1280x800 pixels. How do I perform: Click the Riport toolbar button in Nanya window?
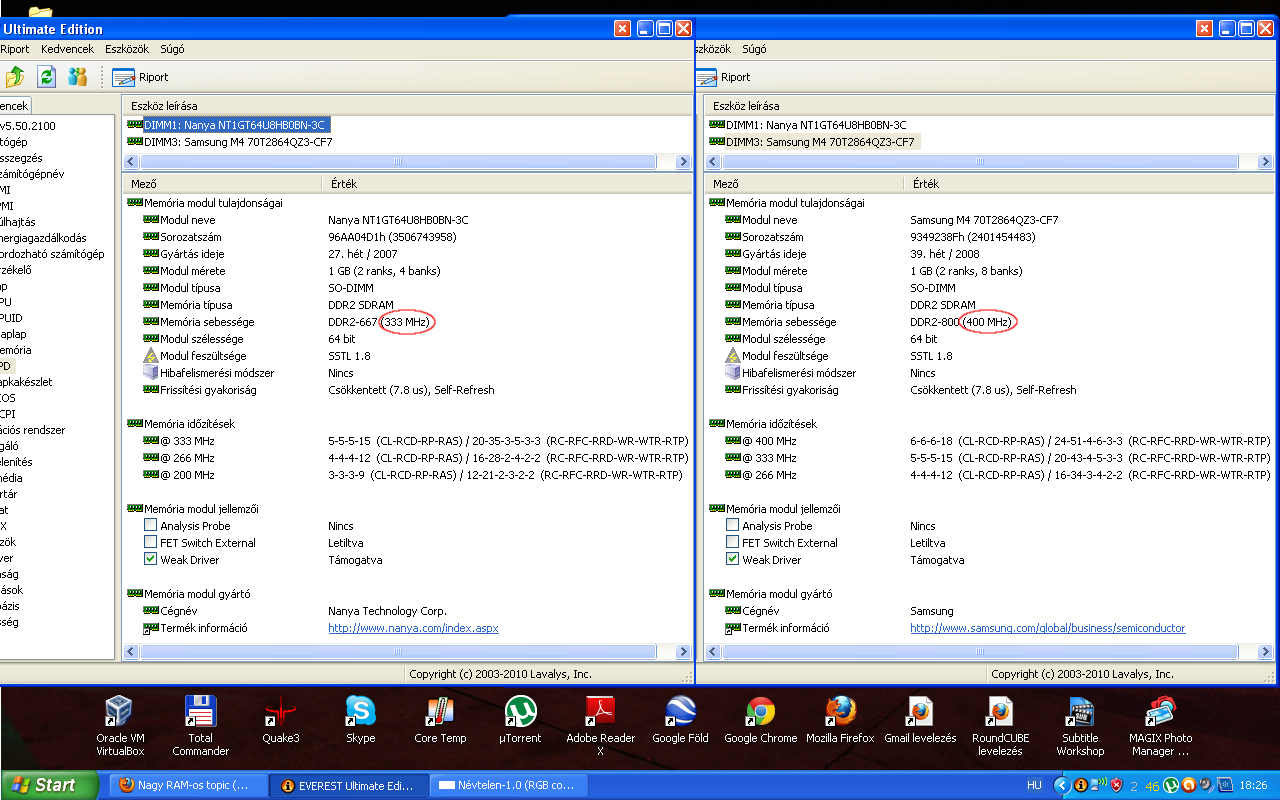coord(140,77)
